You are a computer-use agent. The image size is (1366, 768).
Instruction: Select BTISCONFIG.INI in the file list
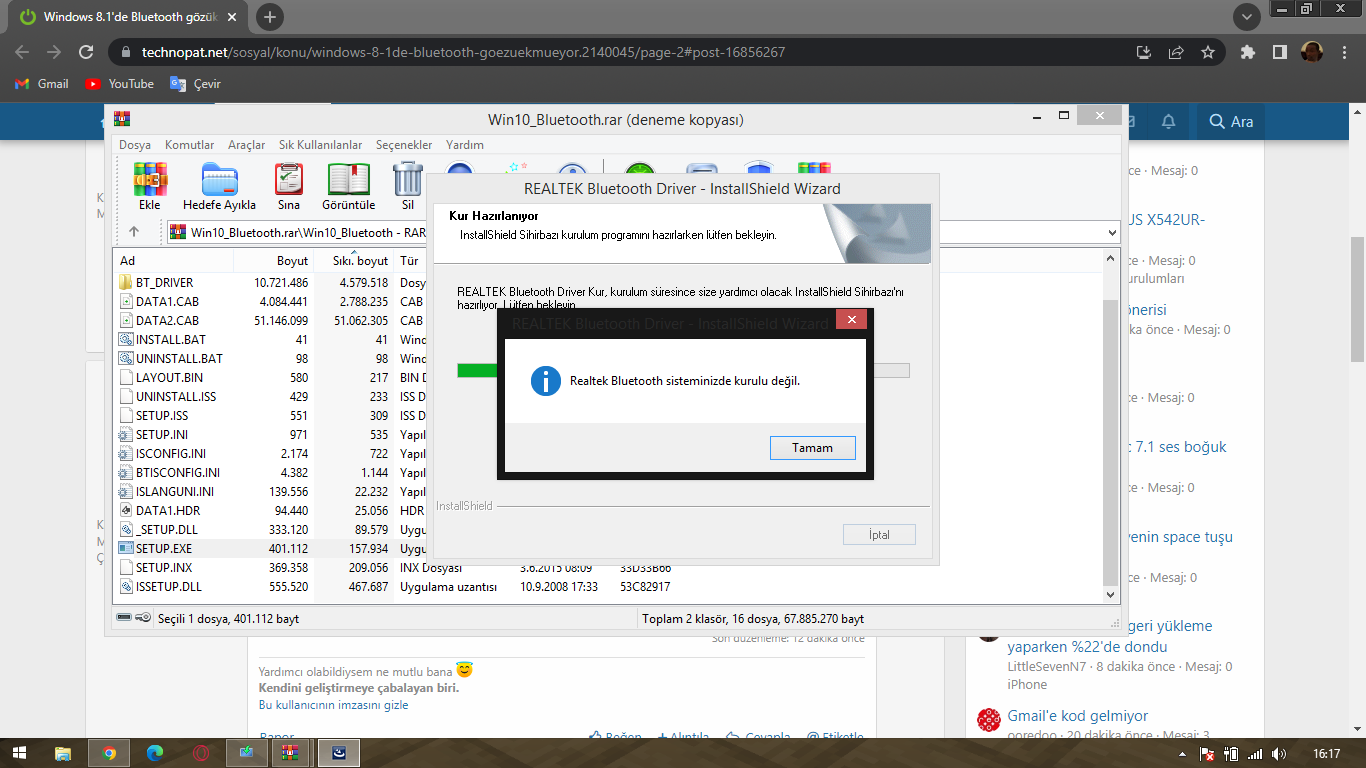(178, 473)
